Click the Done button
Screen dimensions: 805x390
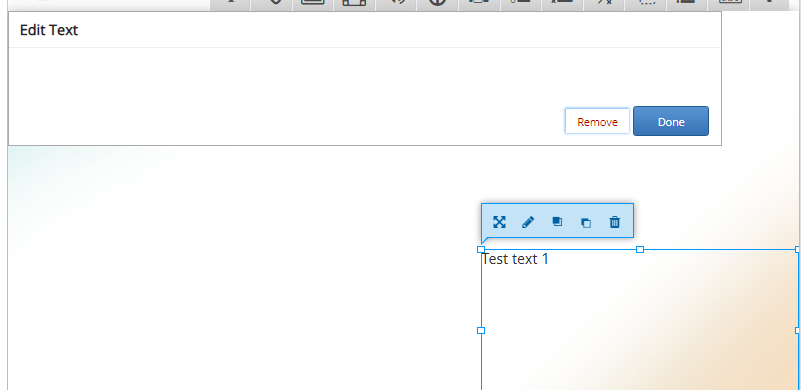(671, 121)
